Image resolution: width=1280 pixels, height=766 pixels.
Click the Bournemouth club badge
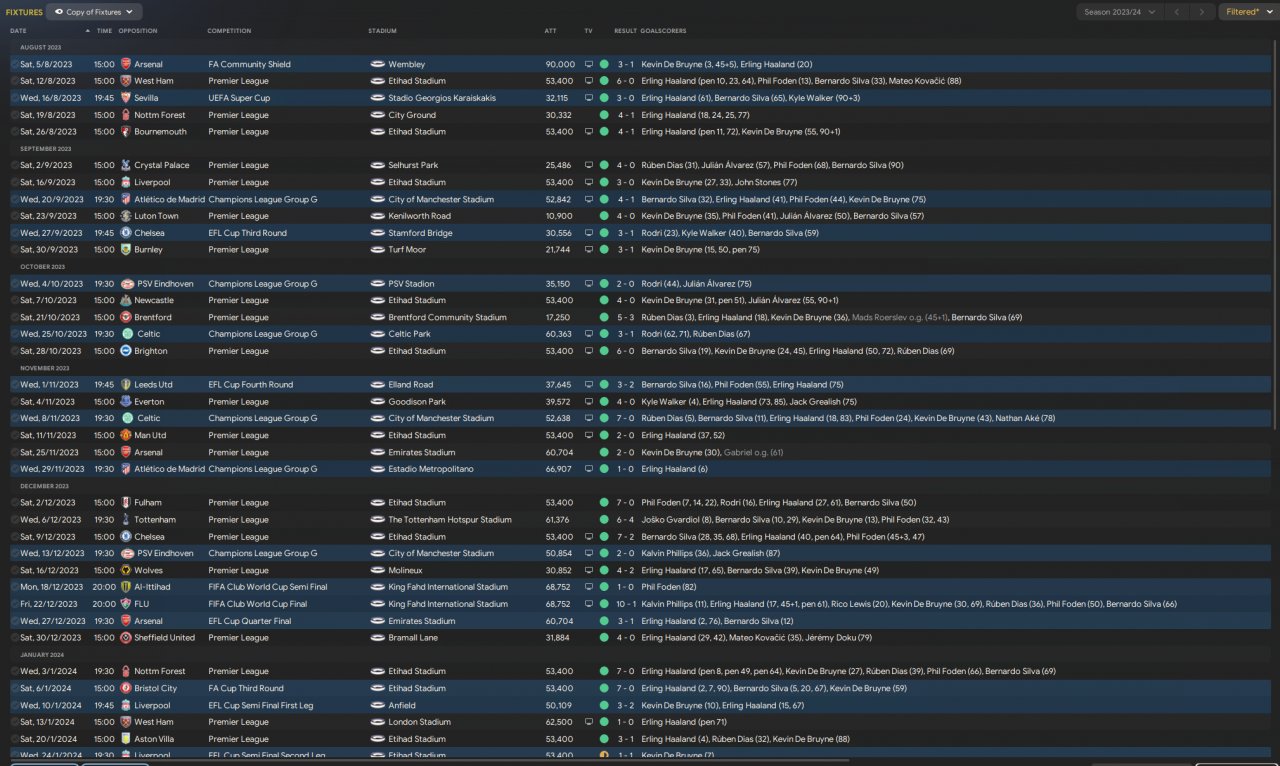126,132
